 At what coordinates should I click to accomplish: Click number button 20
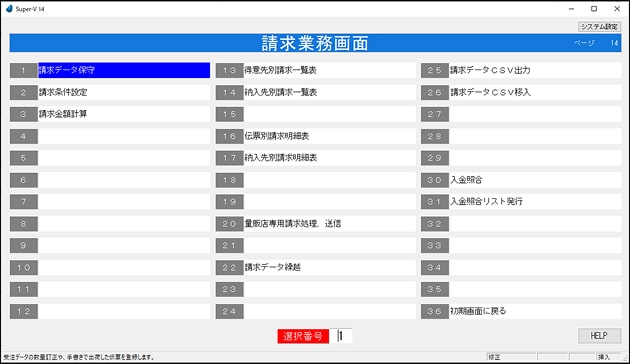click(229, 224)
